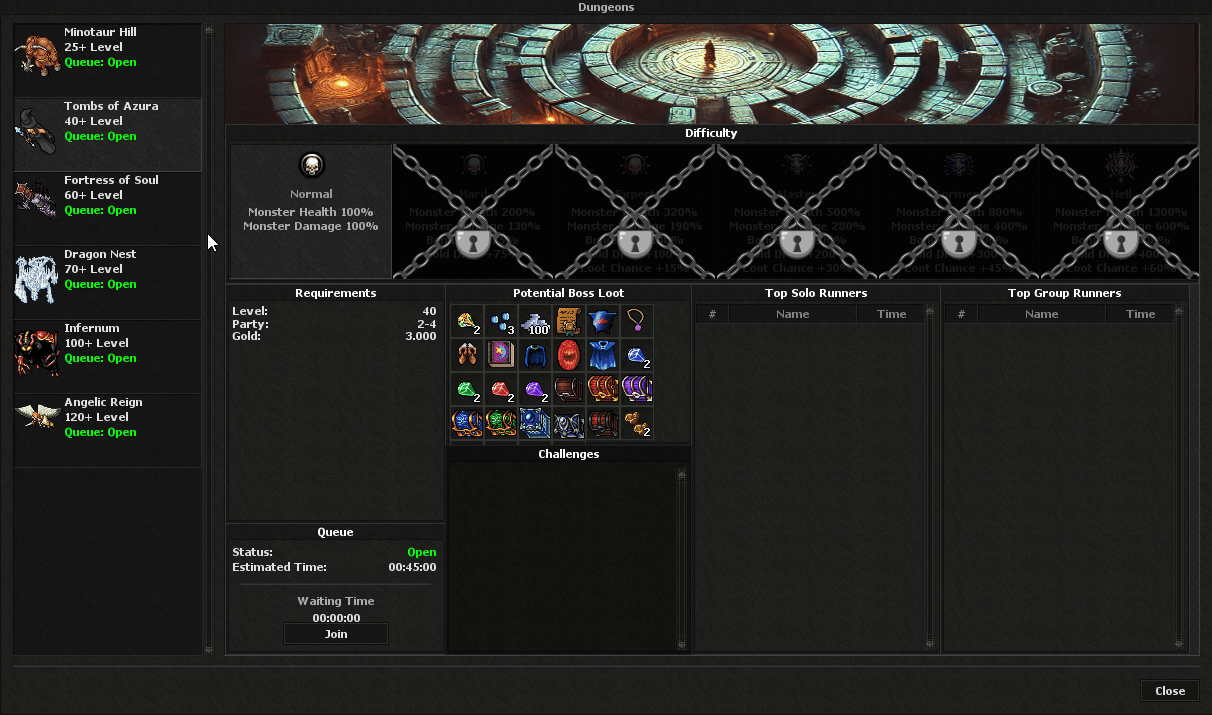Image resolution: width=1212 pixels, height=715 pixels.
Task: Click the # header in Top Group Runners
Action: coord(961,314)
